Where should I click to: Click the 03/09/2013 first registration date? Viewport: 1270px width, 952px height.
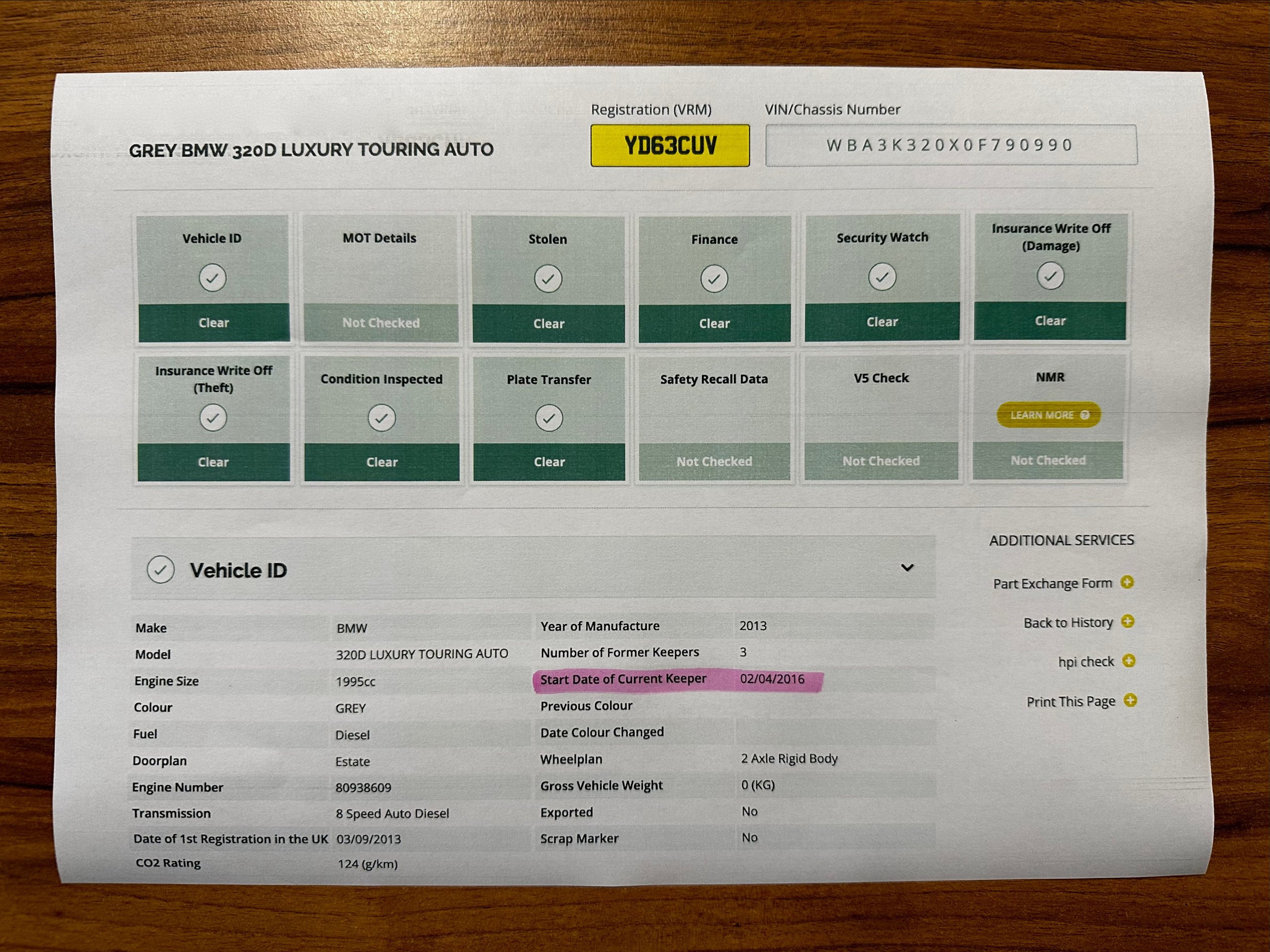click(369, 839)
